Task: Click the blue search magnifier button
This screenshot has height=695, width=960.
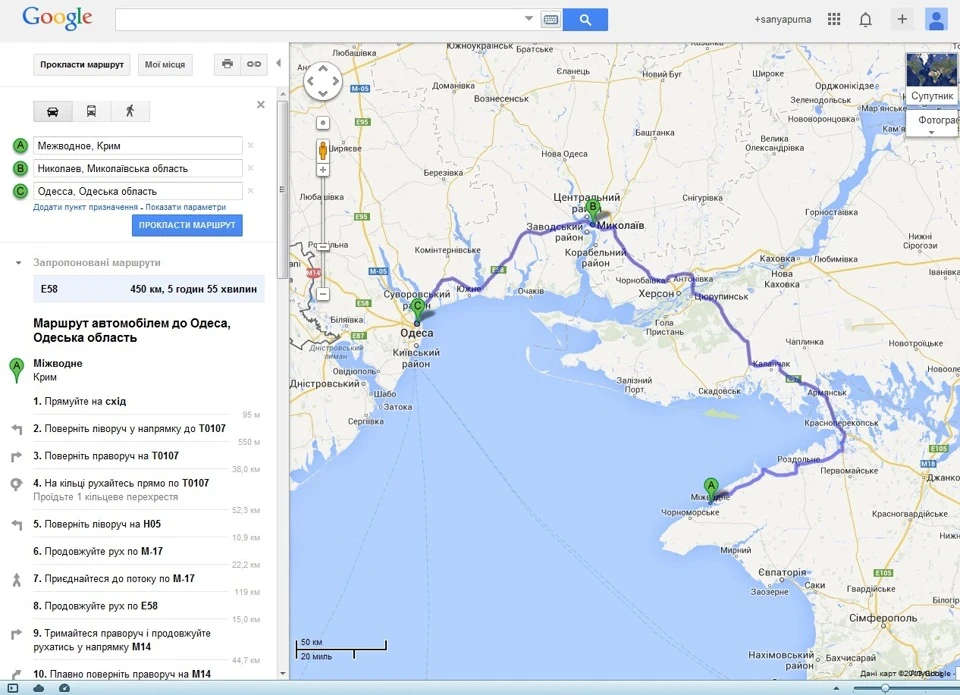Action: click(585, 20)
